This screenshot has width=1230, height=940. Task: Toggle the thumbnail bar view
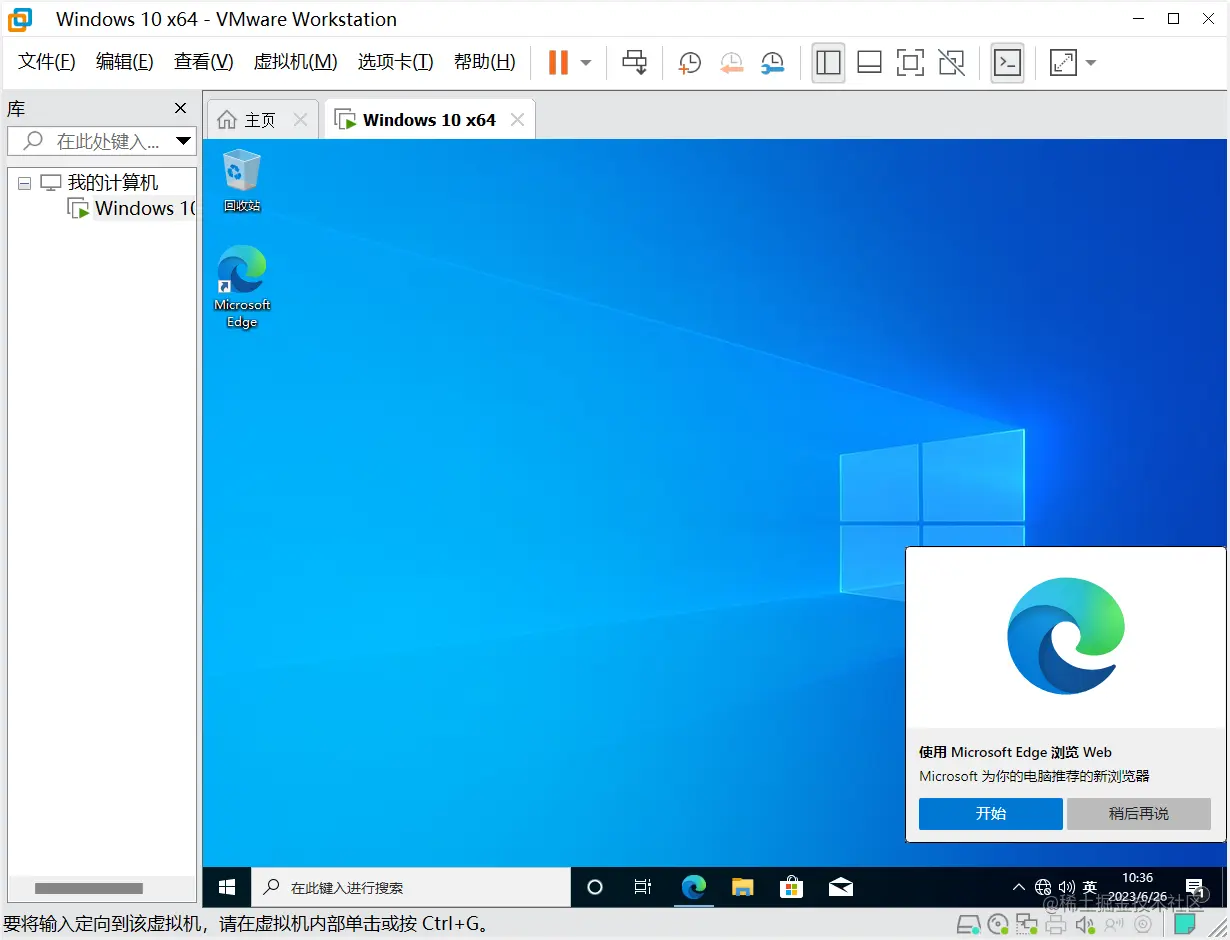tap(869, 62)
